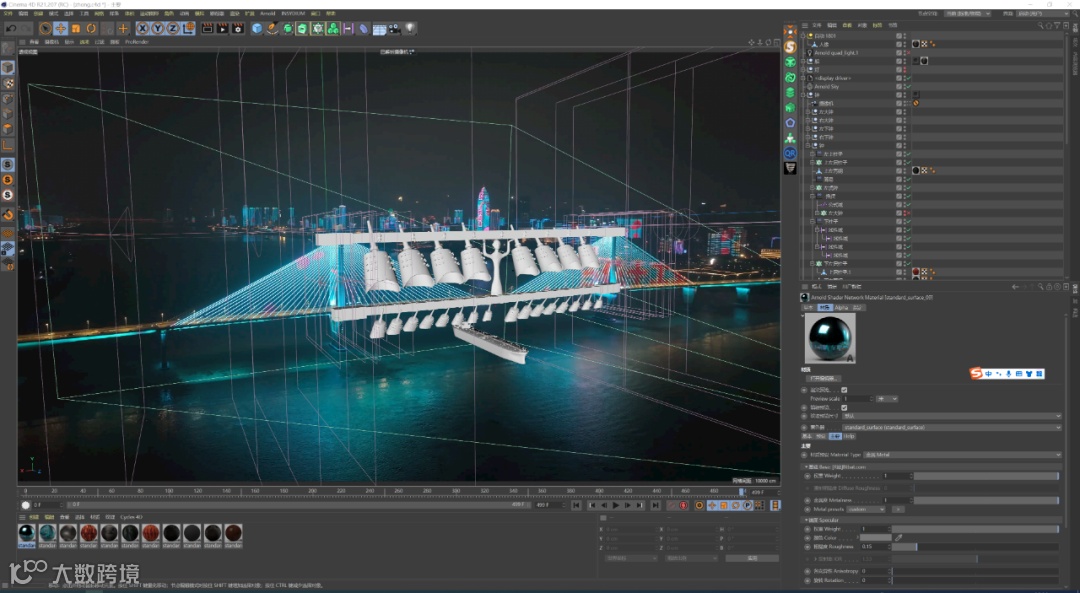The height and width of the screenshot is (593, 1080).
Task: Open the Material type dropdown
Action: point(962,455)
